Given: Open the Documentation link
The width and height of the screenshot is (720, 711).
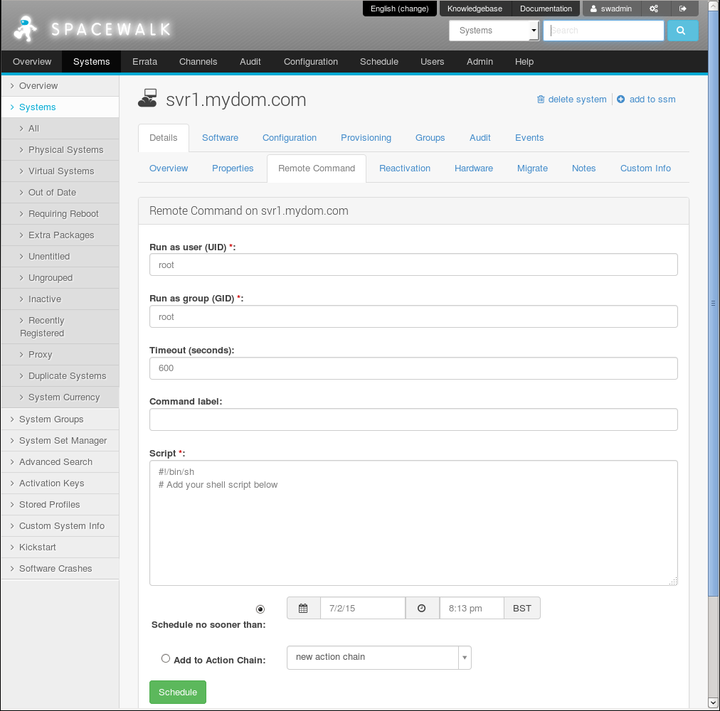Looking at the screenshot, I should pyautogui.click(x=546, y=9).
